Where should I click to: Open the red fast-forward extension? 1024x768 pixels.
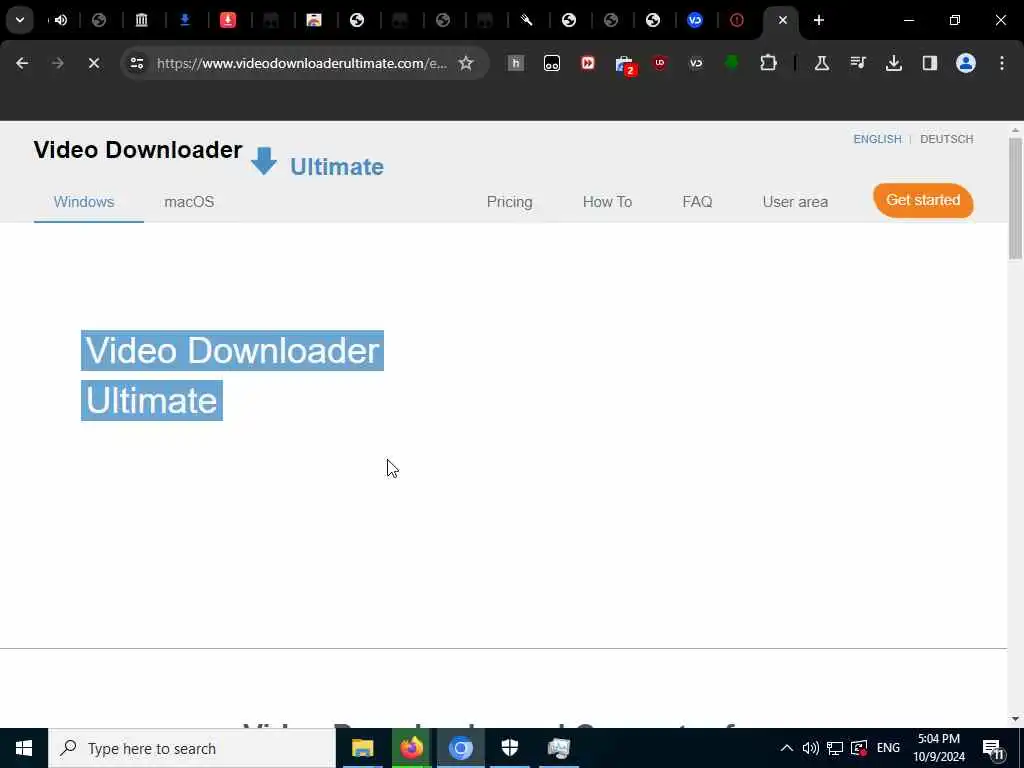(588, 63)
